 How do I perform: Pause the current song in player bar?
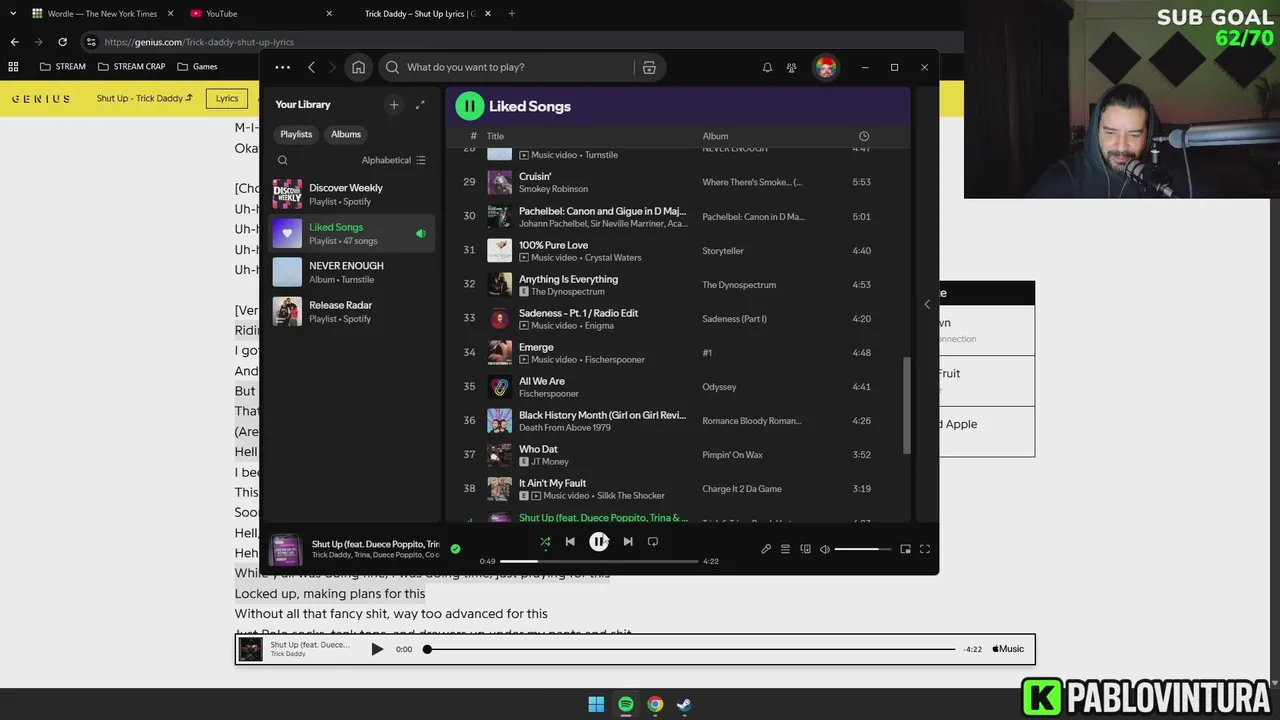(598, 542)
